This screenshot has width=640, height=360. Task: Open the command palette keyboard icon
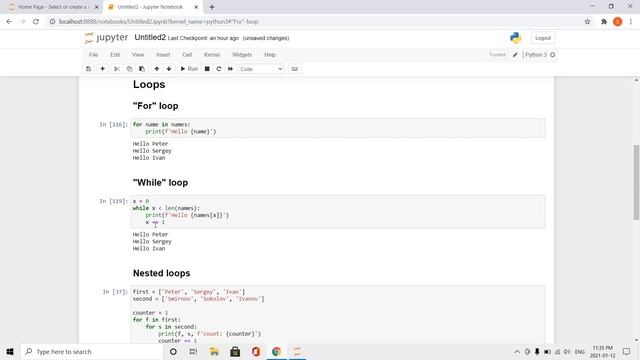[x=295, y=69]
